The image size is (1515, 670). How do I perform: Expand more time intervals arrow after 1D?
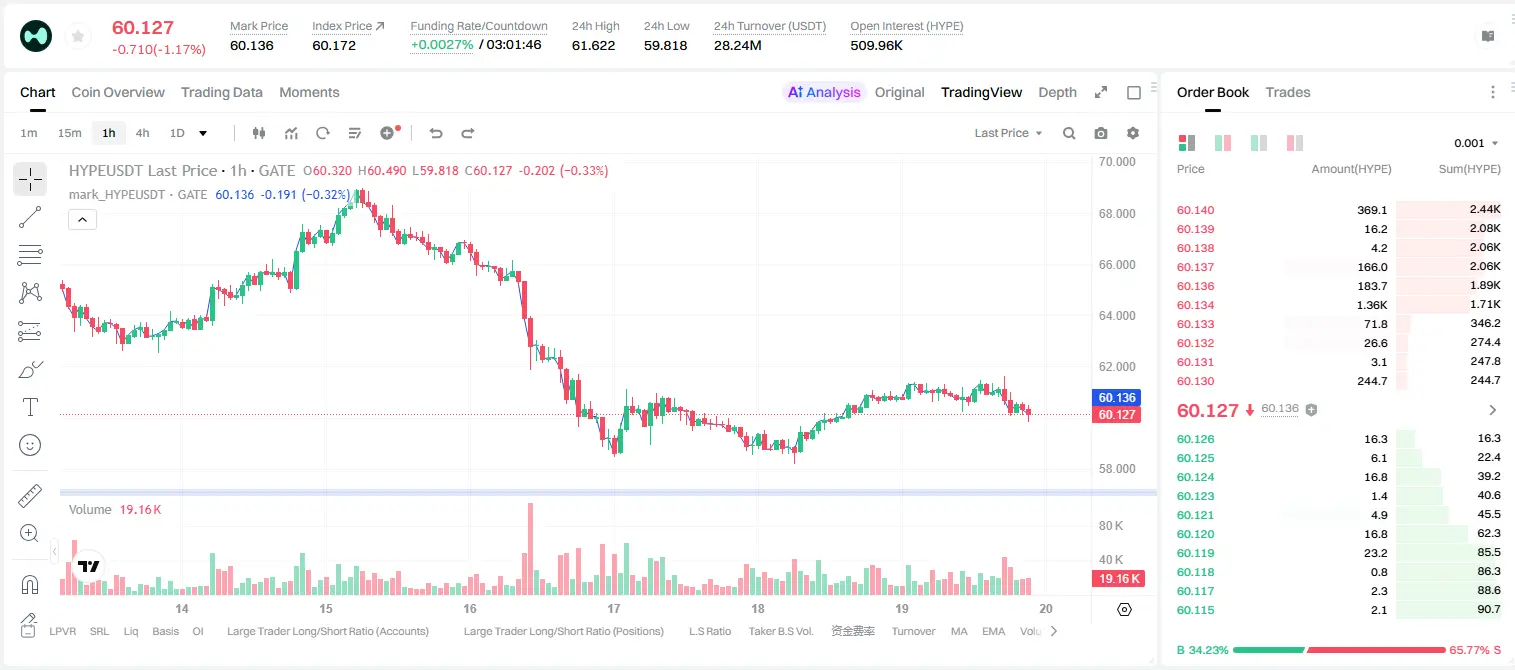[x=203, y=133]
